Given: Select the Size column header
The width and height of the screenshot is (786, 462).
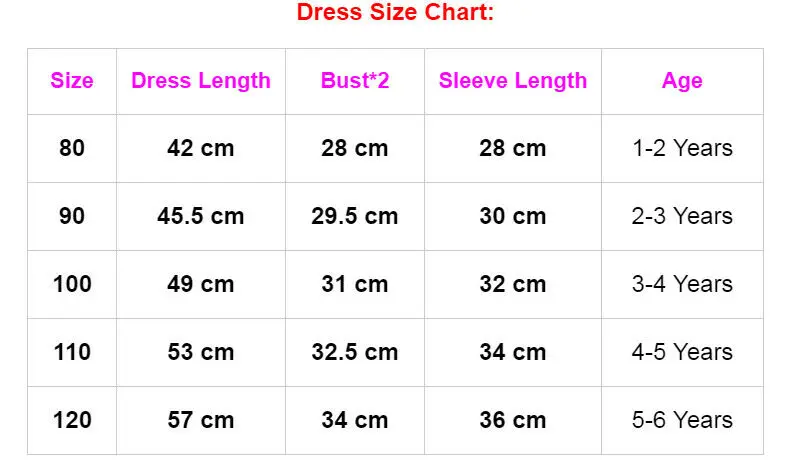Looking at the screenshot, I should point(72,81).
